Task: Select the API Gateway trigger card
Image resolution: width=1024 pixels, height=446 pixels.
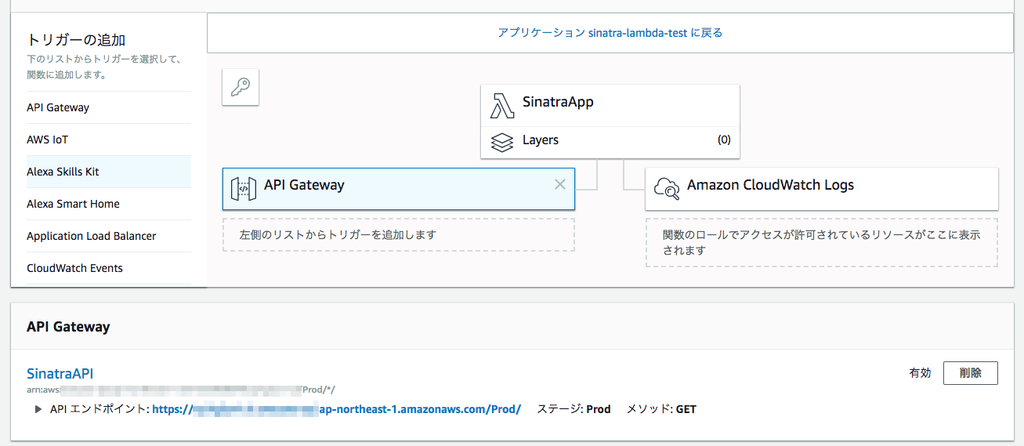Action: (398, 189)
